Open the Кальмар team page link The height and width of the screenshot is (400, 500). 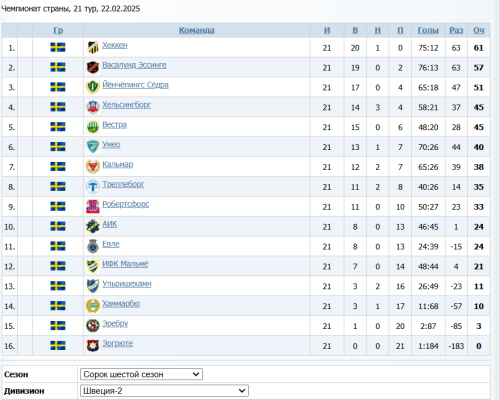point(118,164)
